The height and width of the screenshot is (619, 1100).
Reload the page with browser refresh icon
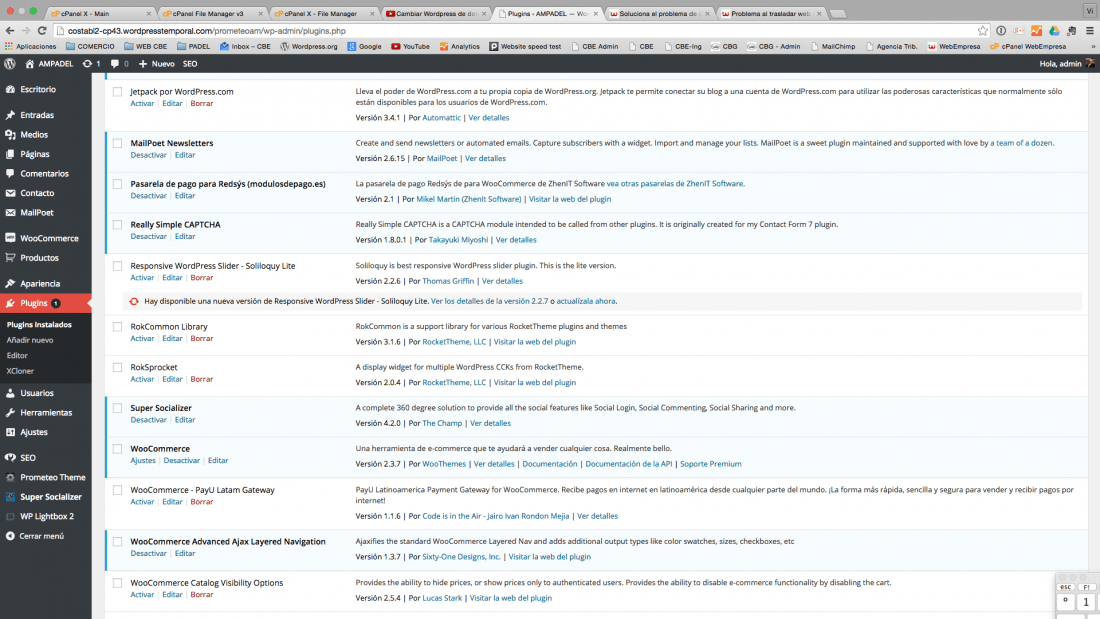tap(42, 31)
